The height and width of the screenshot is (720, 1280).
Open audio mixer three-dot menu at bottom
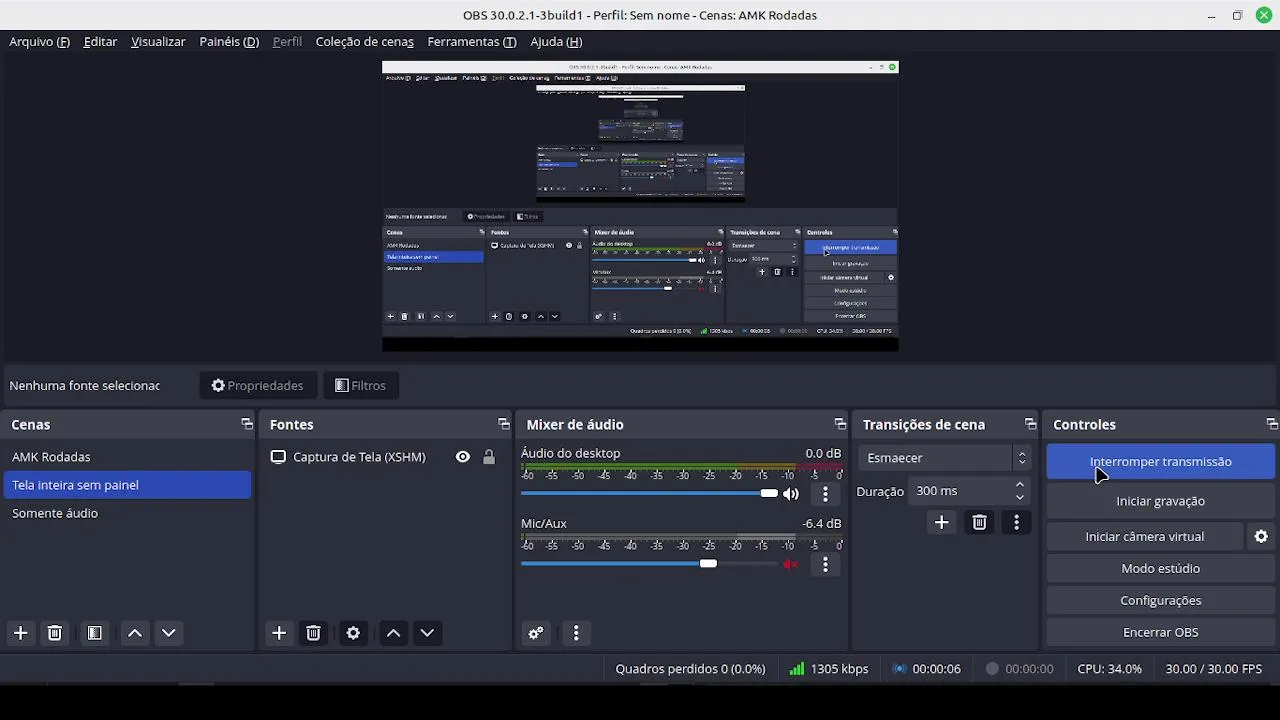pyautogui.click(x=576, y=633)
